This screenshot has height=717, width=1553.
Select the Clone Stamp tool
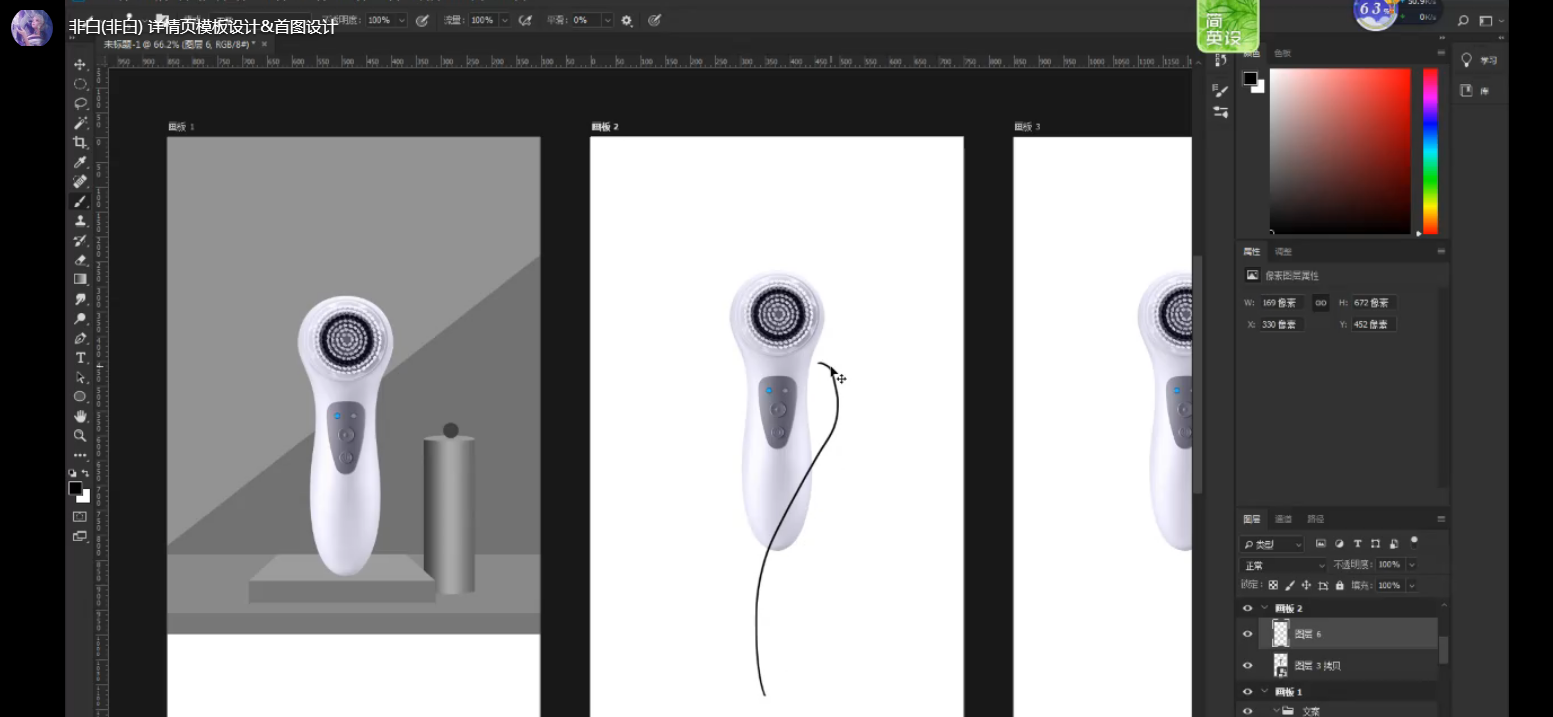(80, 221)
